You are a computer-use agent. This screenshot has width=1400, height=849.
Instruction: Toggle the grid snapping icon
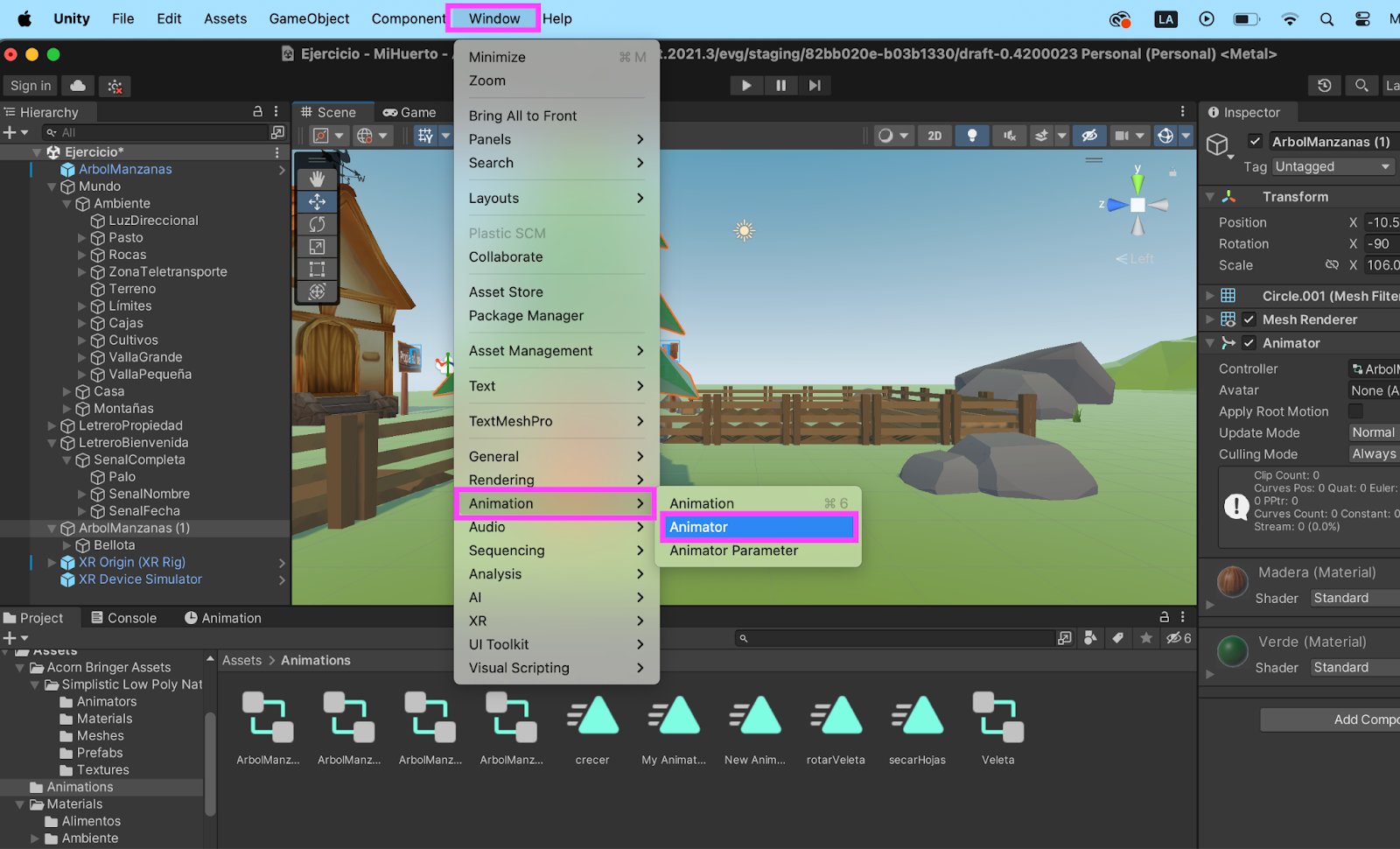(425, 136)
